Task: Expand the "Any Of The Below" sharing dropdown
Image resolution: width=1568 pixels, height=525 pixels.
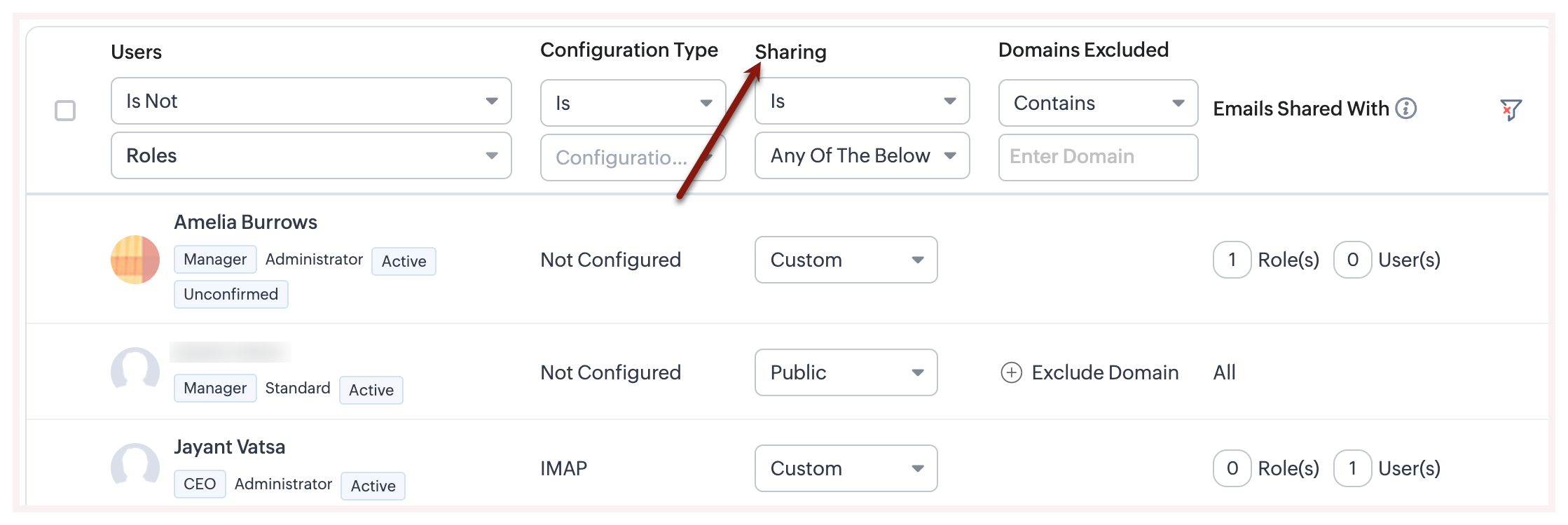Action: (x=862, y=155)
